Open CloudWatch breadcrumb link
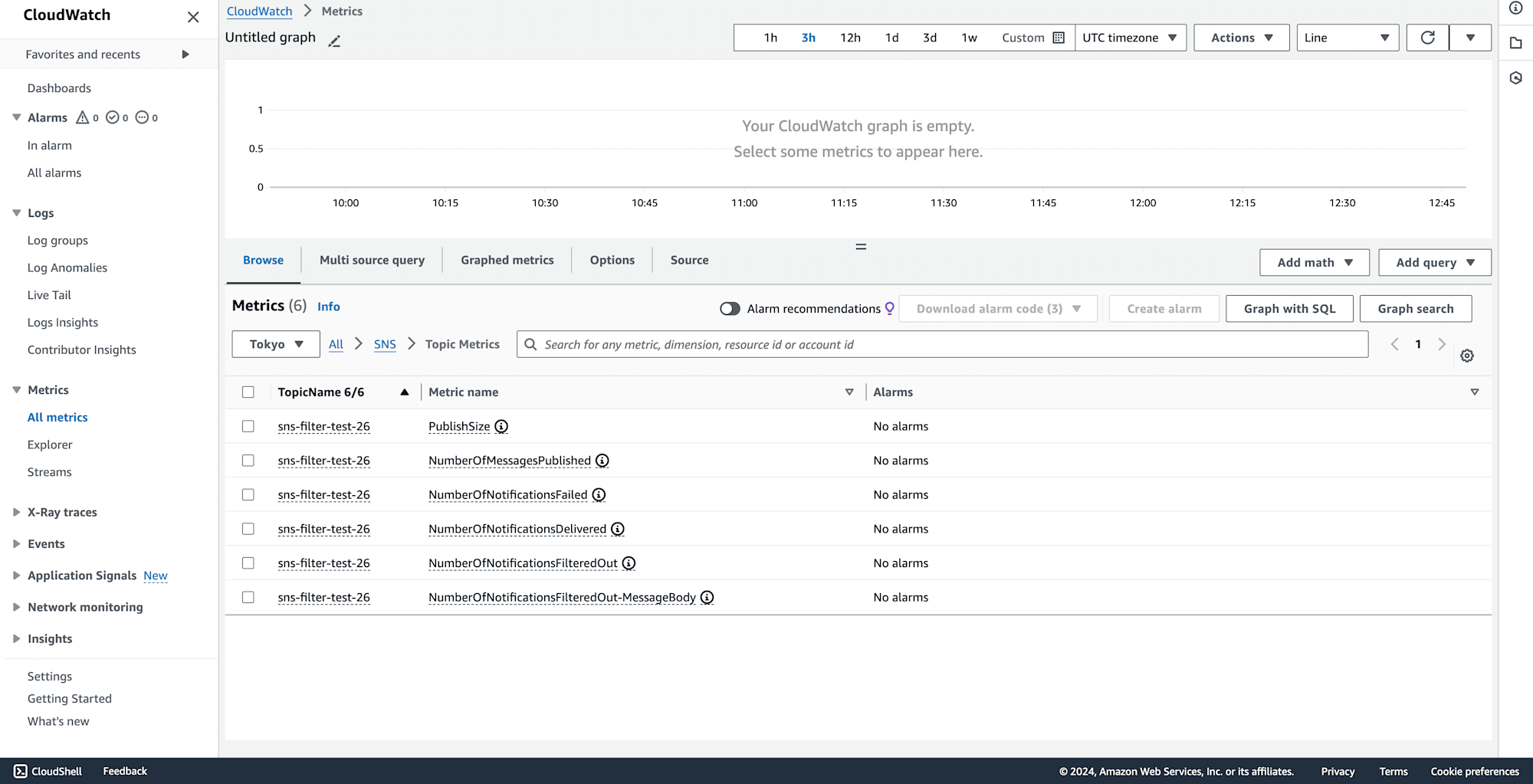 tap(260, 11)
